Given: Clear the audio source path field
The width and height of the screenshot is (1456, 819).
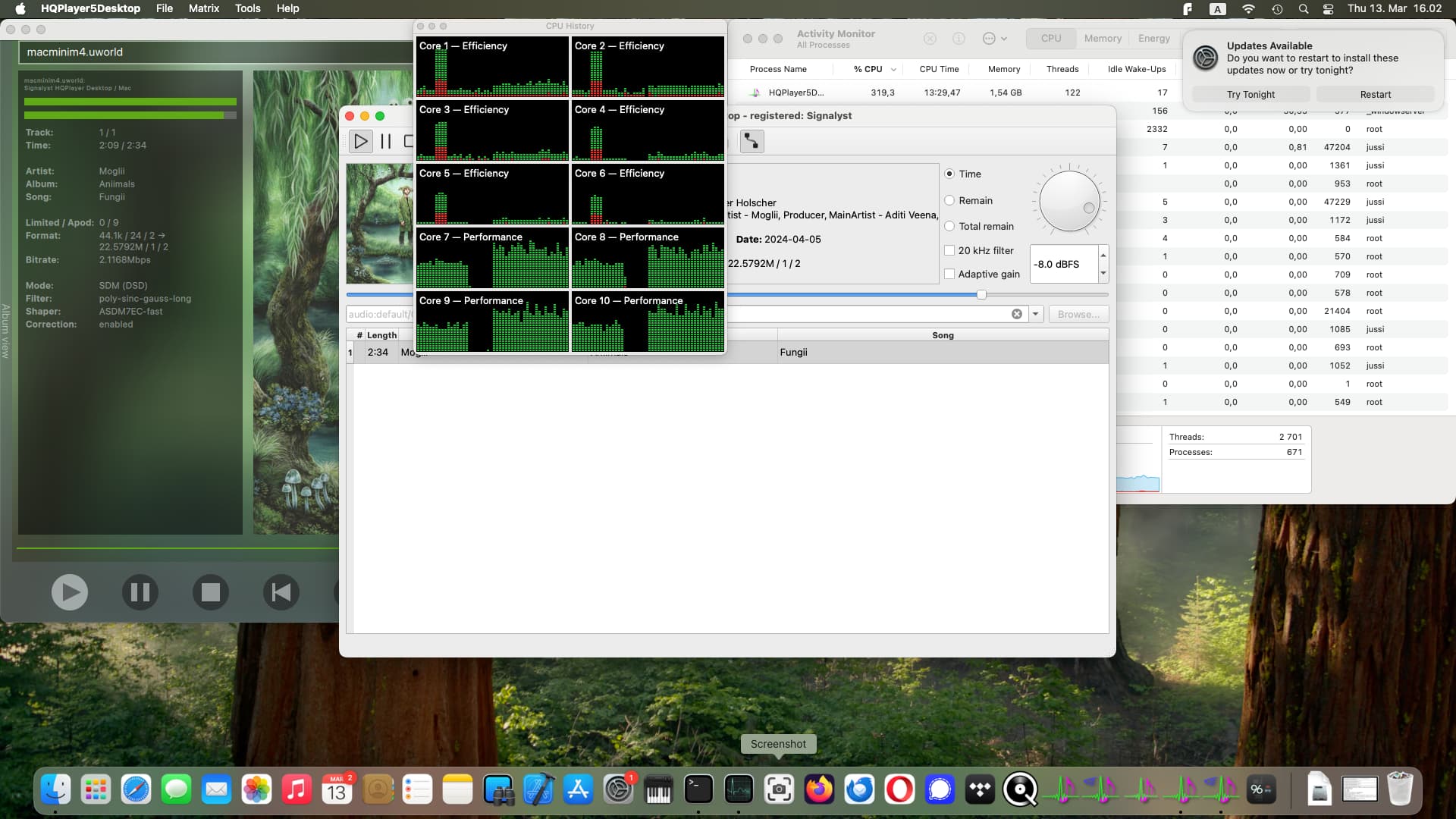Looking at the screenshot, I should (x=1017, y=314).
